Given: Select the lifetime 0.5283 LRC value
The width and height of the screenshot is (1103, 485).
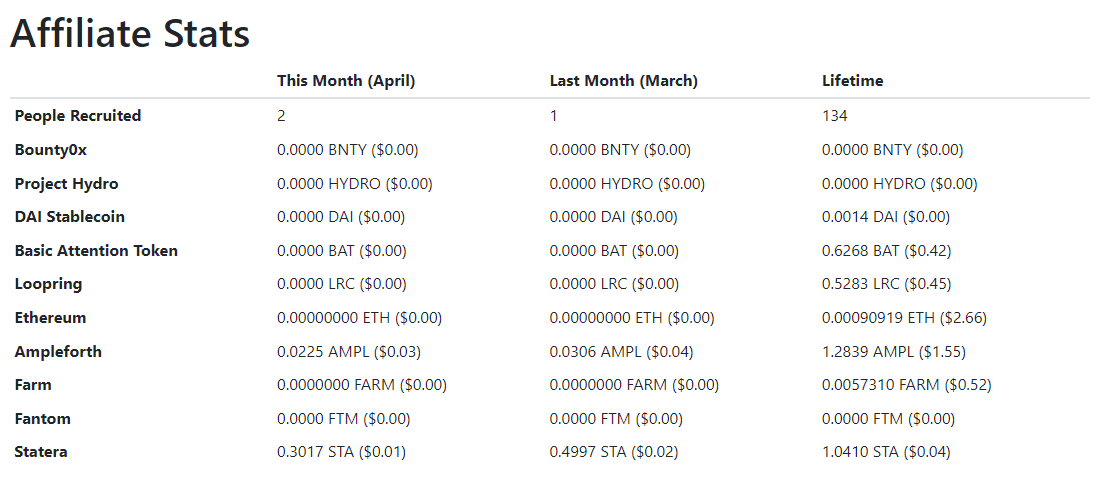Looking at the screenshot, I should coord(886,284).
